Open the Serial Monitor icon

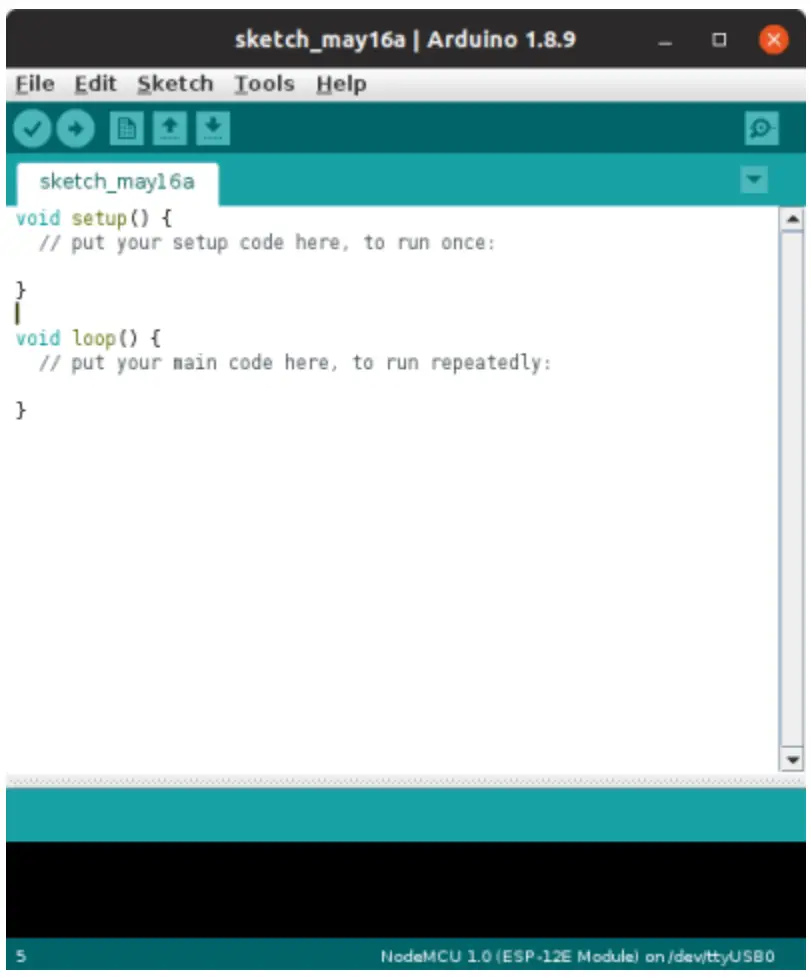point(761,129)
